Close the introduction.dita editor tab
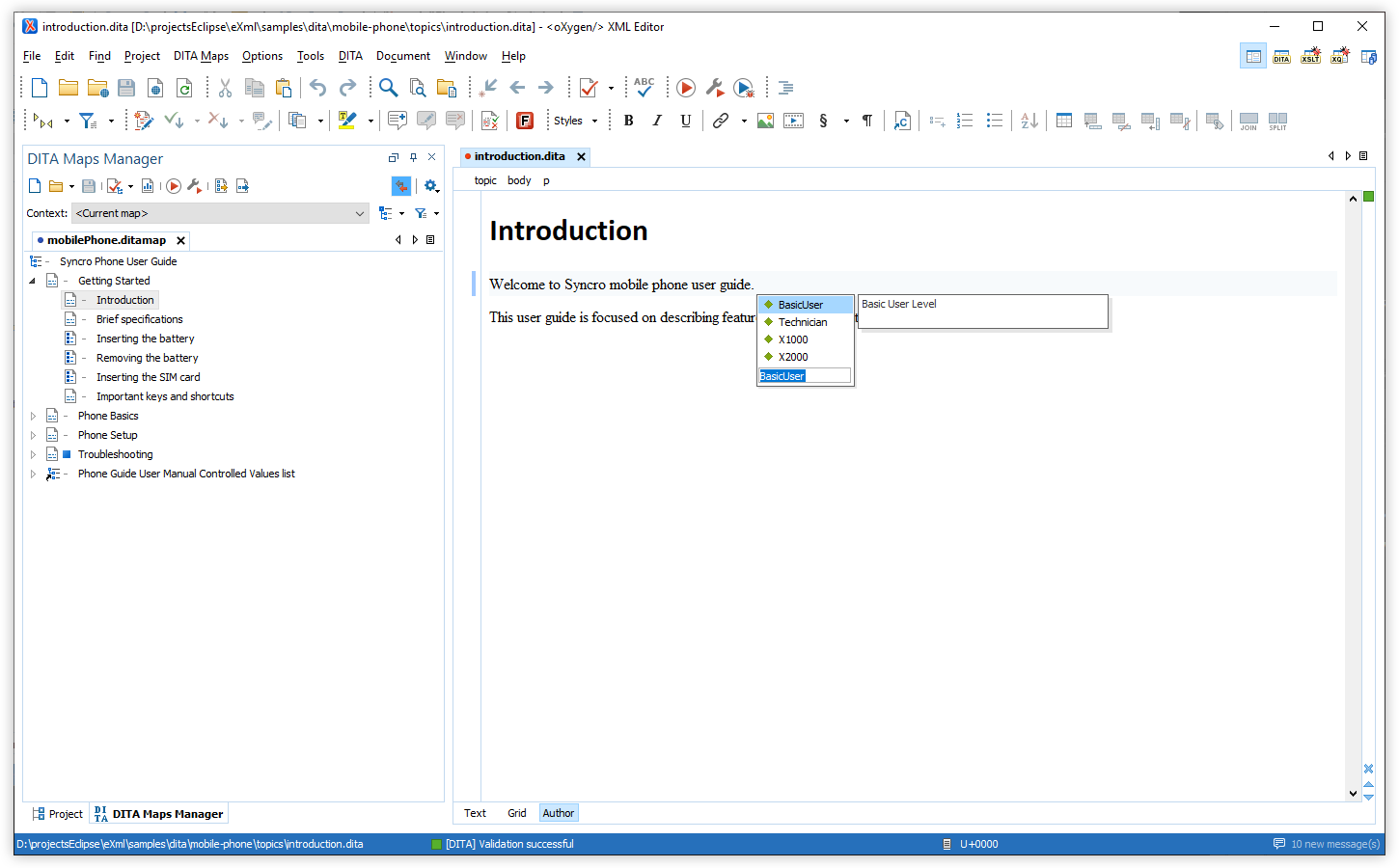Viewport: 1399px width, 868px height. tap(581, 156)
